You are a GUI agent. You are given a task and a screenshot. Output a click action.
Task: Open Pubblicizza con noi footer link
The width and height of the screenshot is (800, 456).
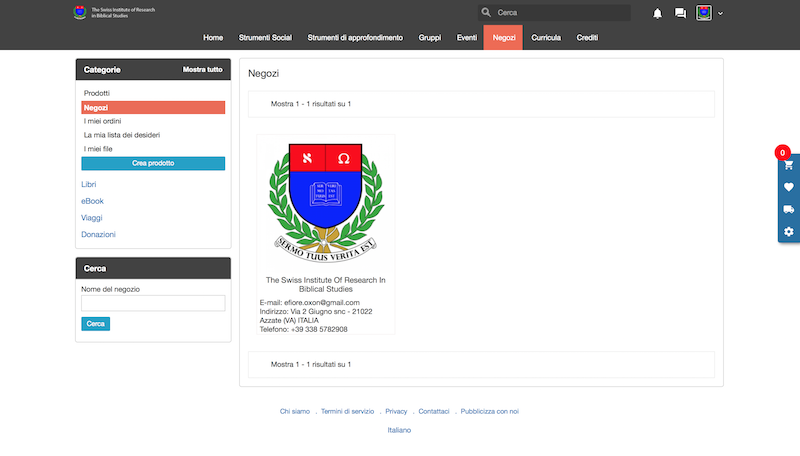click(x=489, y=412)
